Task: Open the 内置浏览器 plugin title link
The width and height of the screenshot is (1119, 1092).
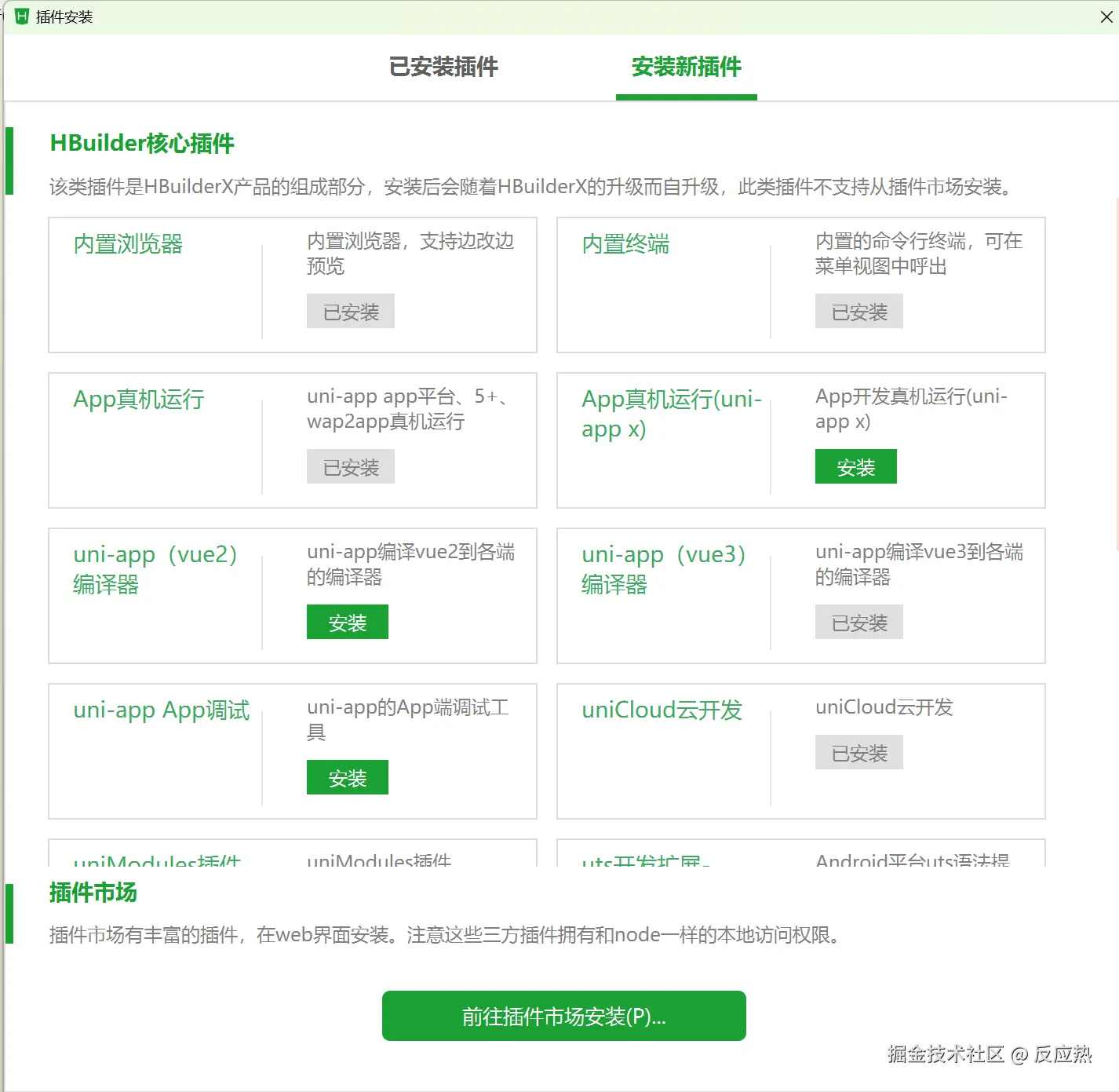Action: (x=128, y=244)
